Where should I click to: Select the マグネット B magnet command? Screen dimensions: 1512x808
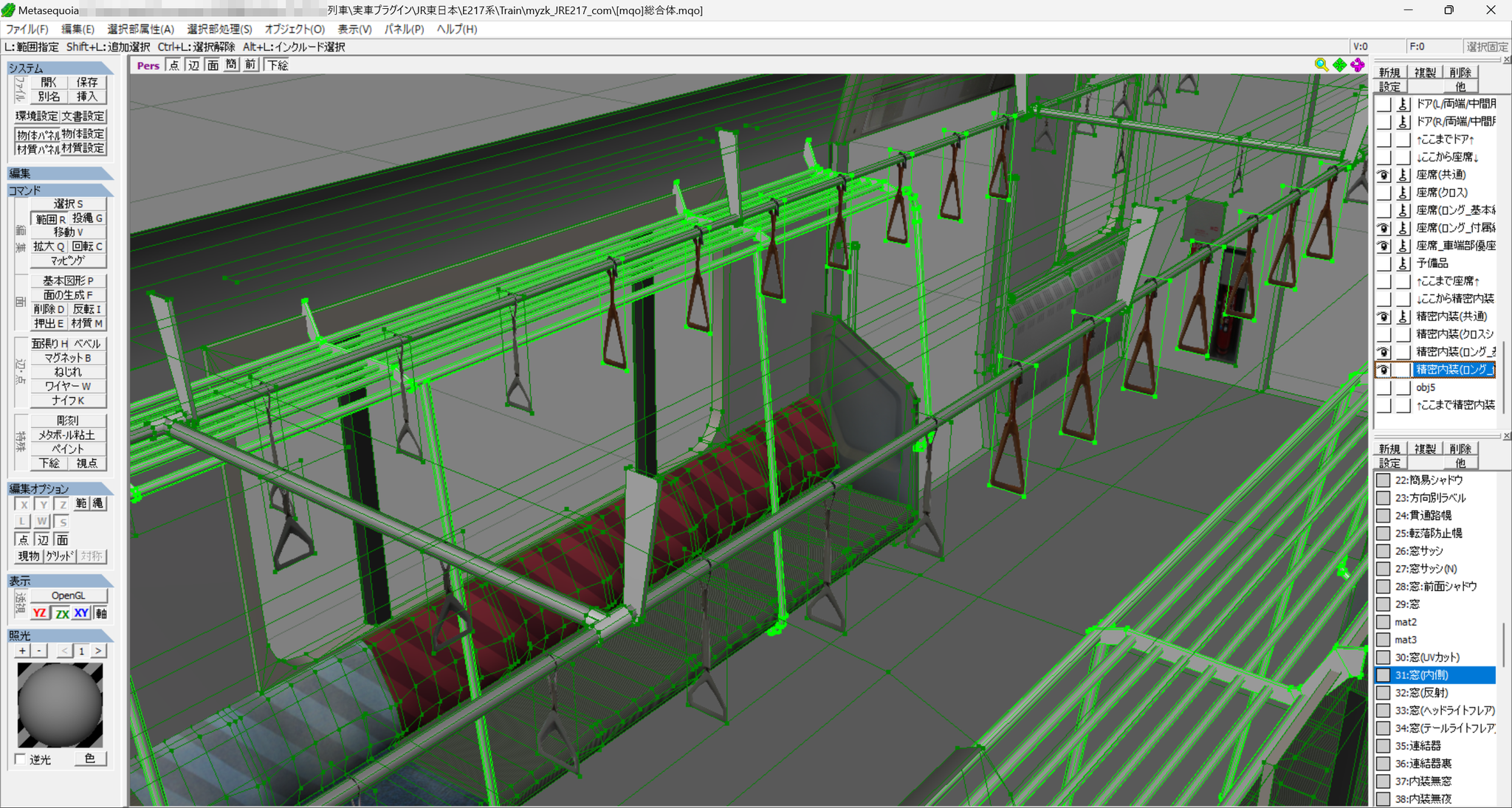tap(69, 358)
